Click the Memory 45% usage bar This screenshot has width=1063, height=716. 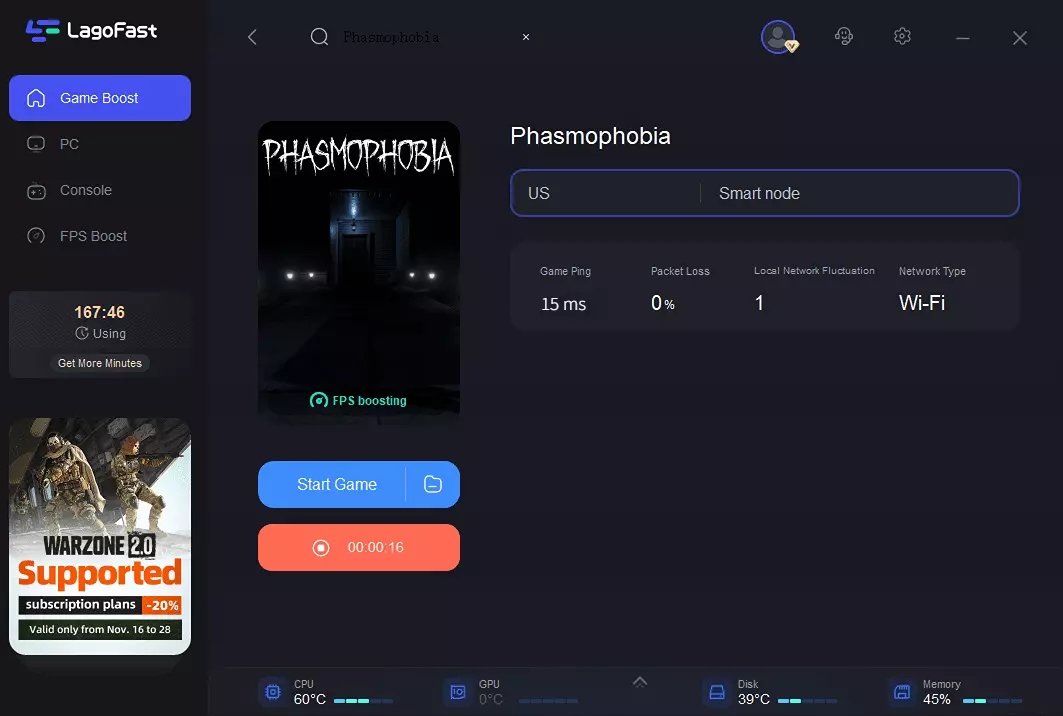[992, 700]
